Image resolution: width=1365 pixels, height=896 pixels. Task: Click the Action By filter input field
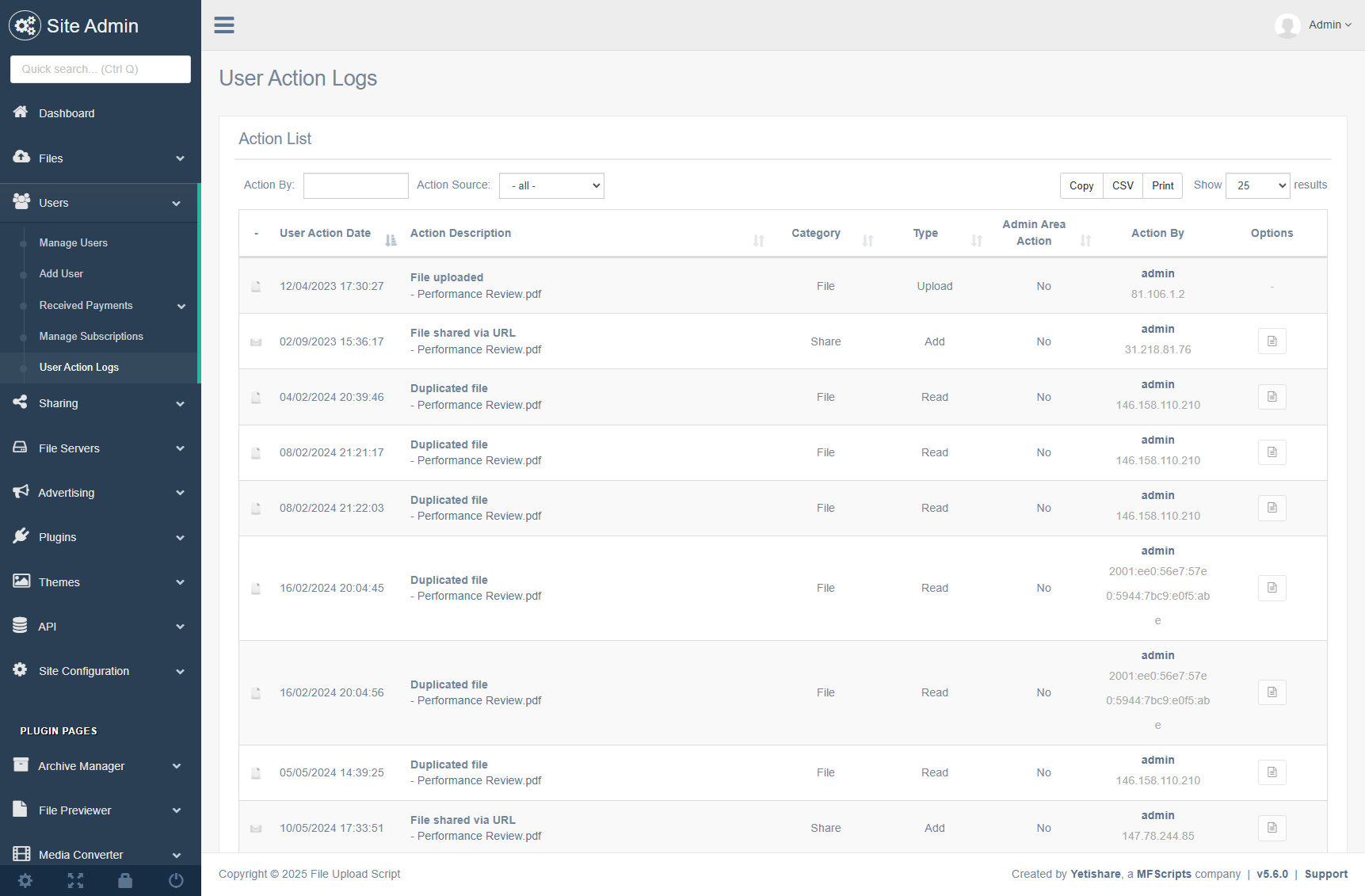[x=356, y=185]
